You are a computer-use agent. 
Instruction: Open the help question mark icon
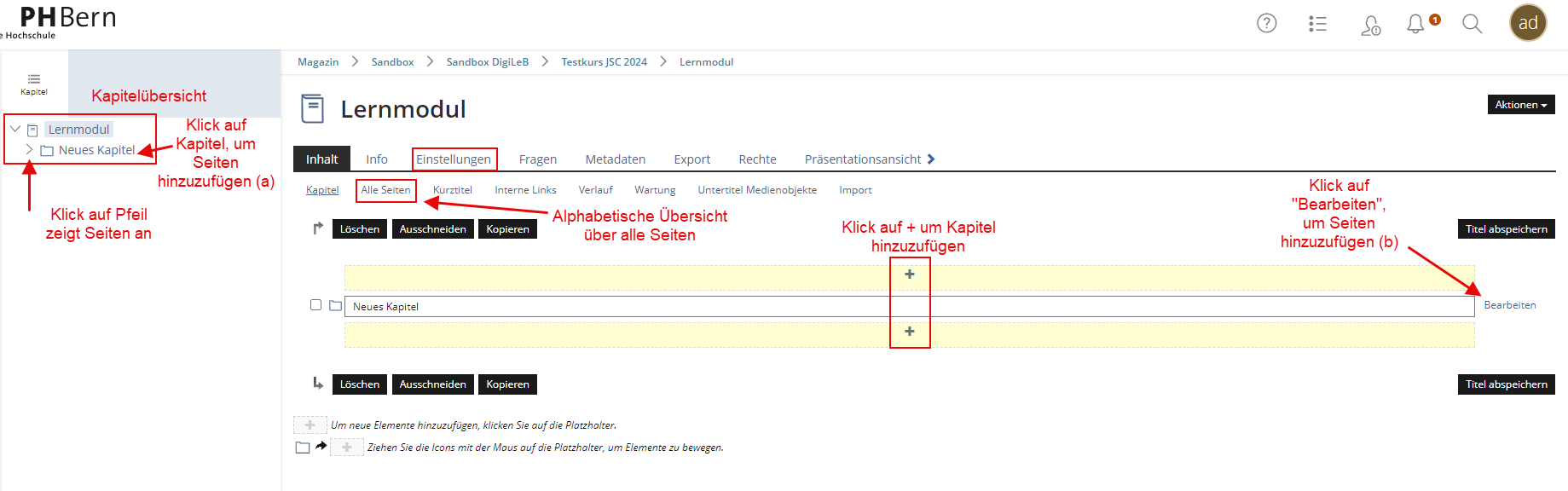click(1266, 23)
